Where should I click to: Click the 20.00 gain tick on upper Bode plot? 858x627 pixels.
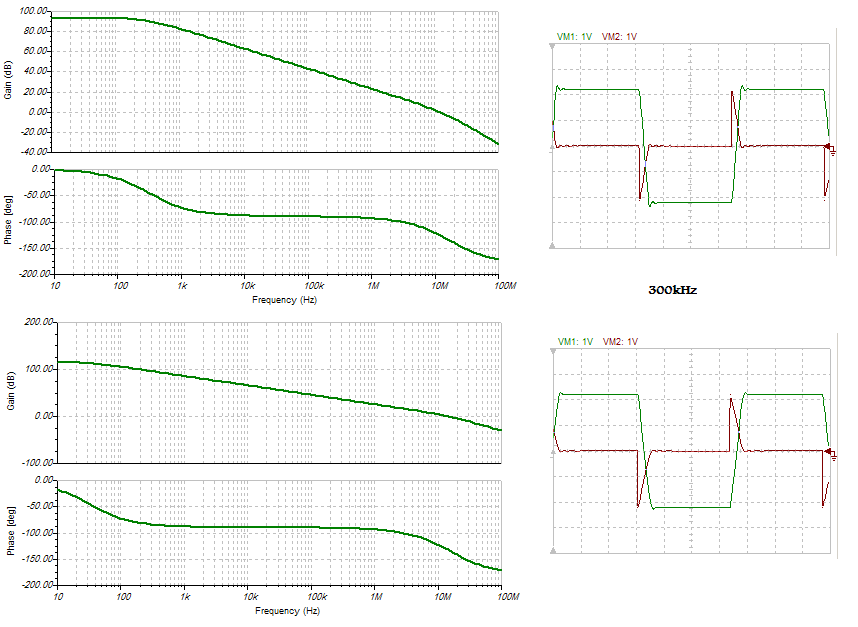coord(35,92)
